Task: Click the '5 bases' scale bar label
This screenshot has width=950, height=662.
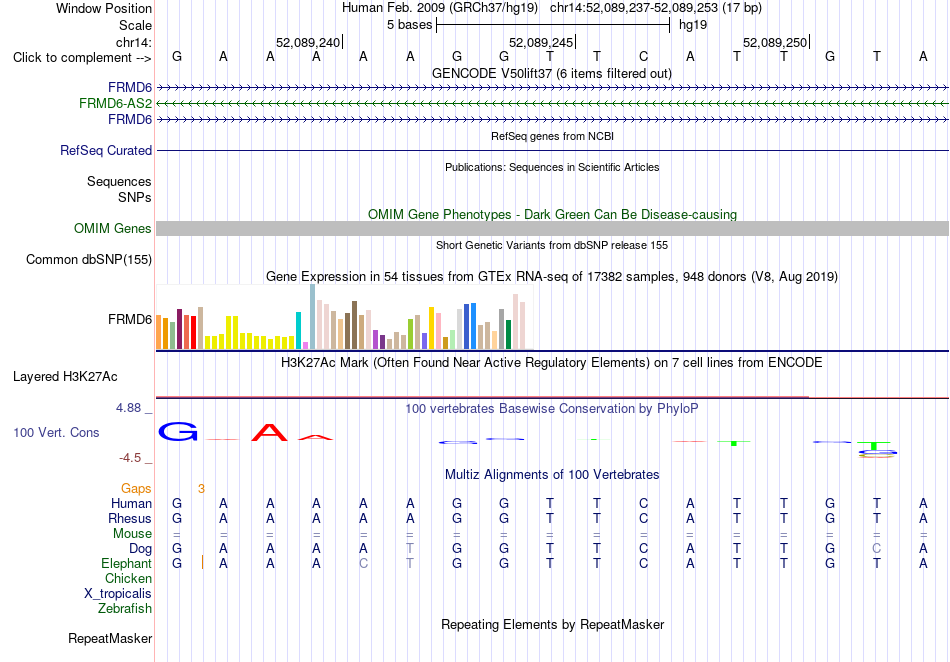Action: [410, 25]
